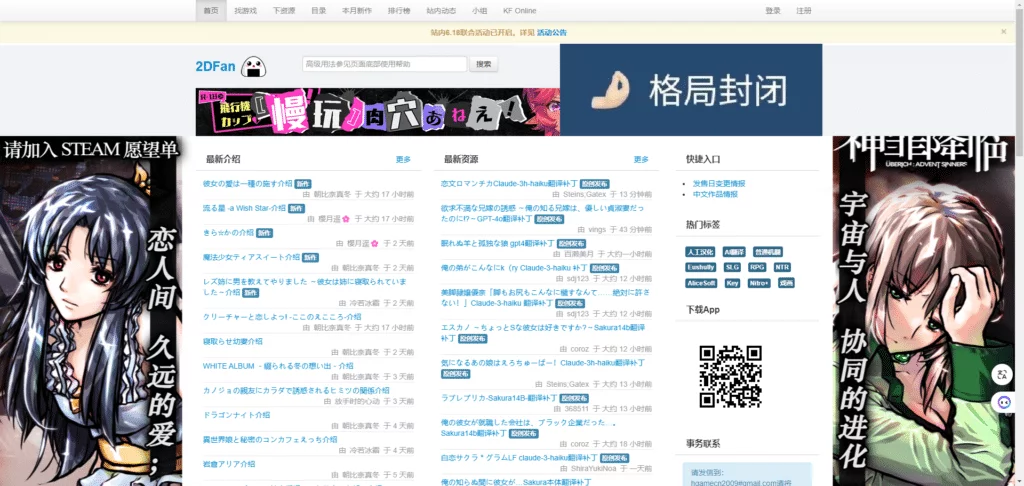Click the 2DFan onigiri mascot logo
Image resolution: width=1024 pixels, height=486 pixels.
click(x=253, y=67)
